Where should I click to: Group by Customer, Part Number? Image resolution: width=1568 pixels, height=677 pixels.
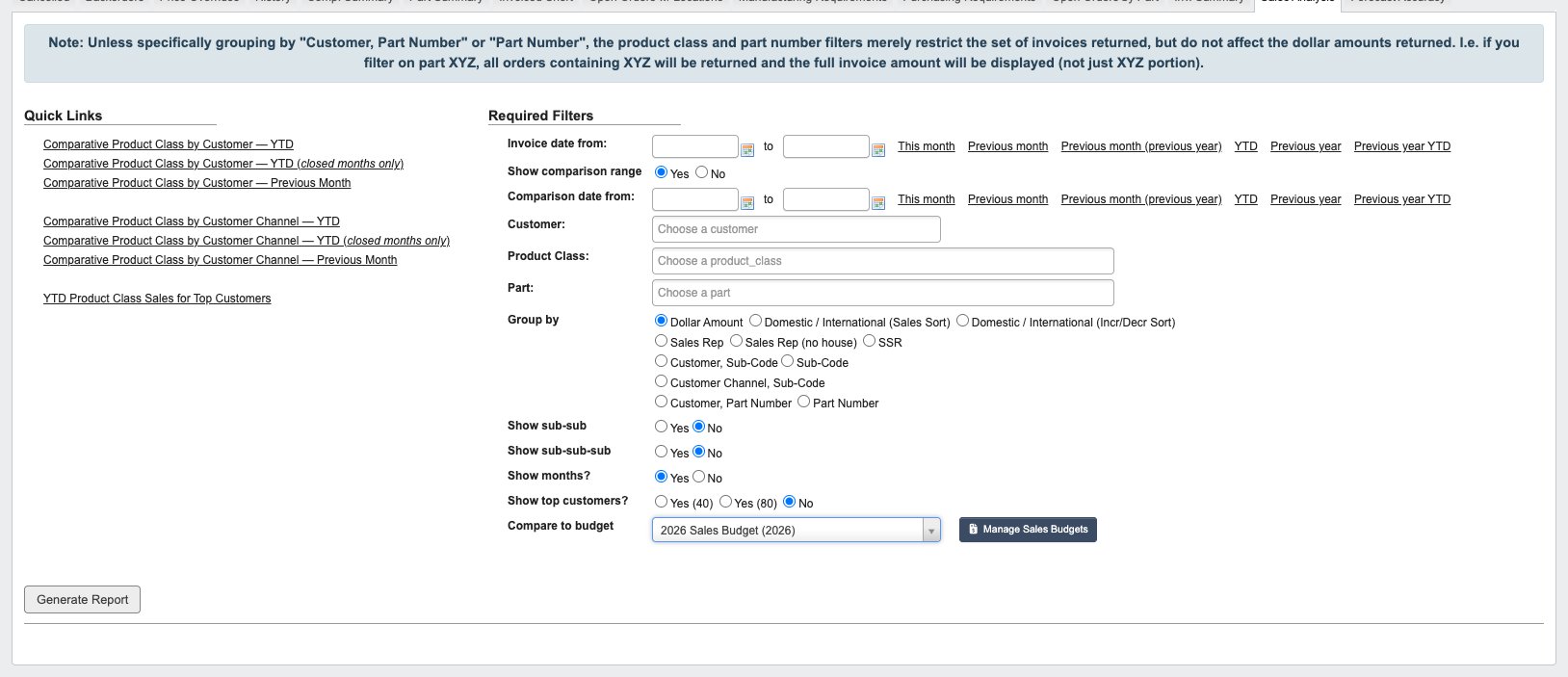point(661,402)
